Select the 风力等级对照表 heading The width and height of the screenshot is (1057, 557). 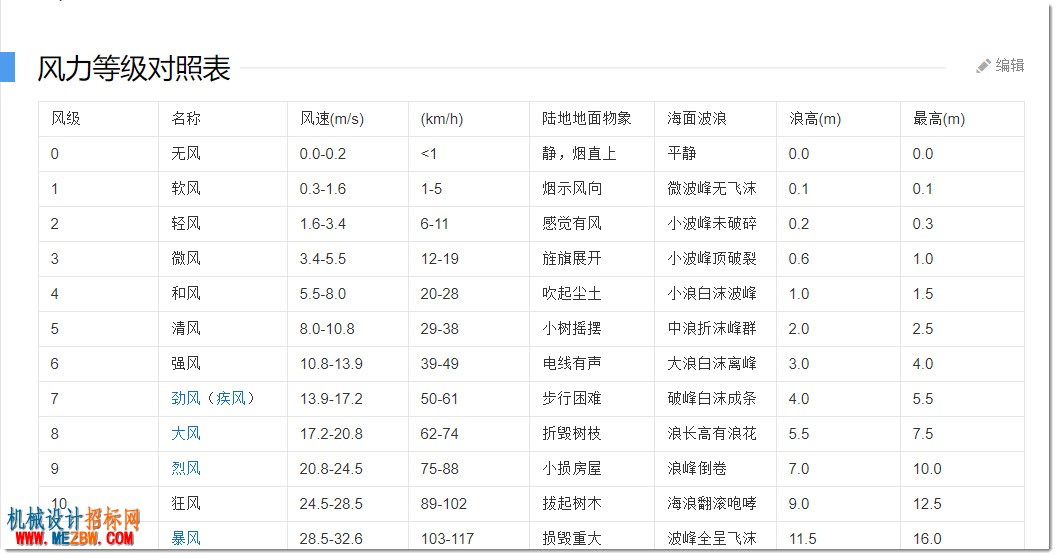[x=133, y=68]
